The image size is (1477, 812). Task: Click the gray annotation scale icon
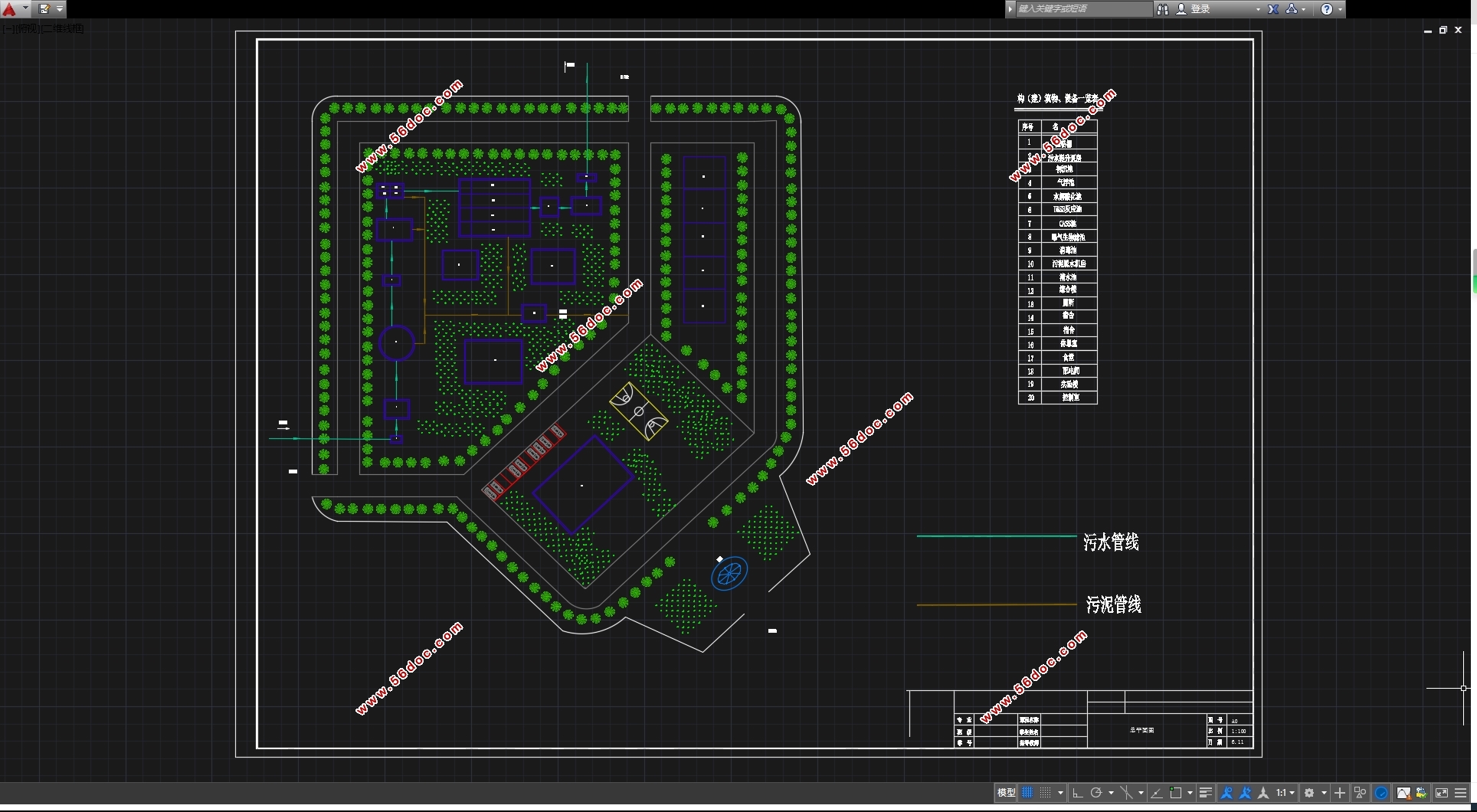coord(1263,793)
